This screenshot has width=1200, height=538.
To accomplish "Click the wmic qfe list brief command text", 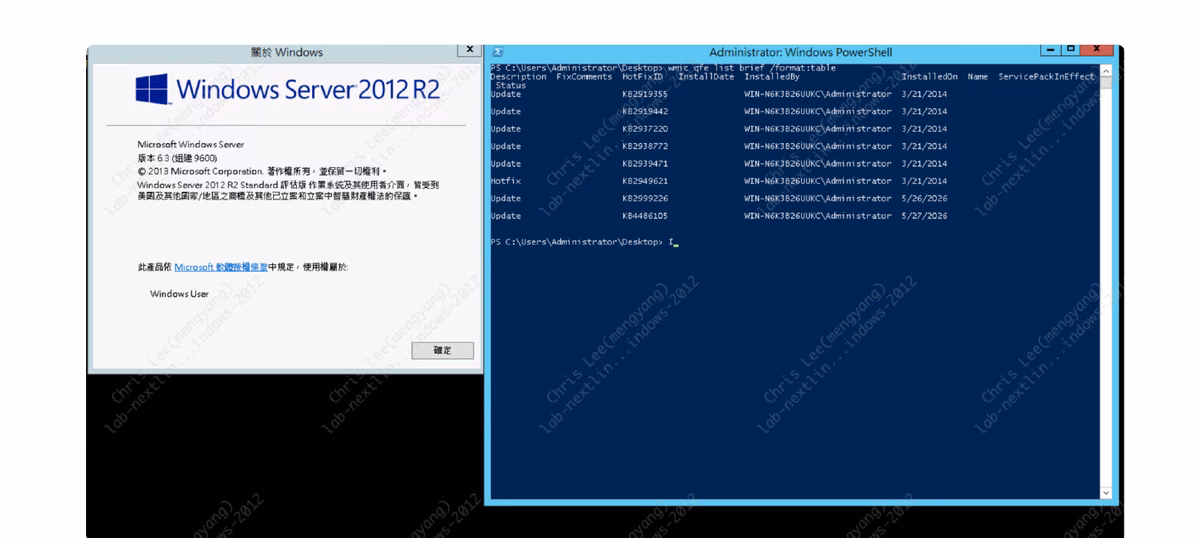I will point(751,68).
